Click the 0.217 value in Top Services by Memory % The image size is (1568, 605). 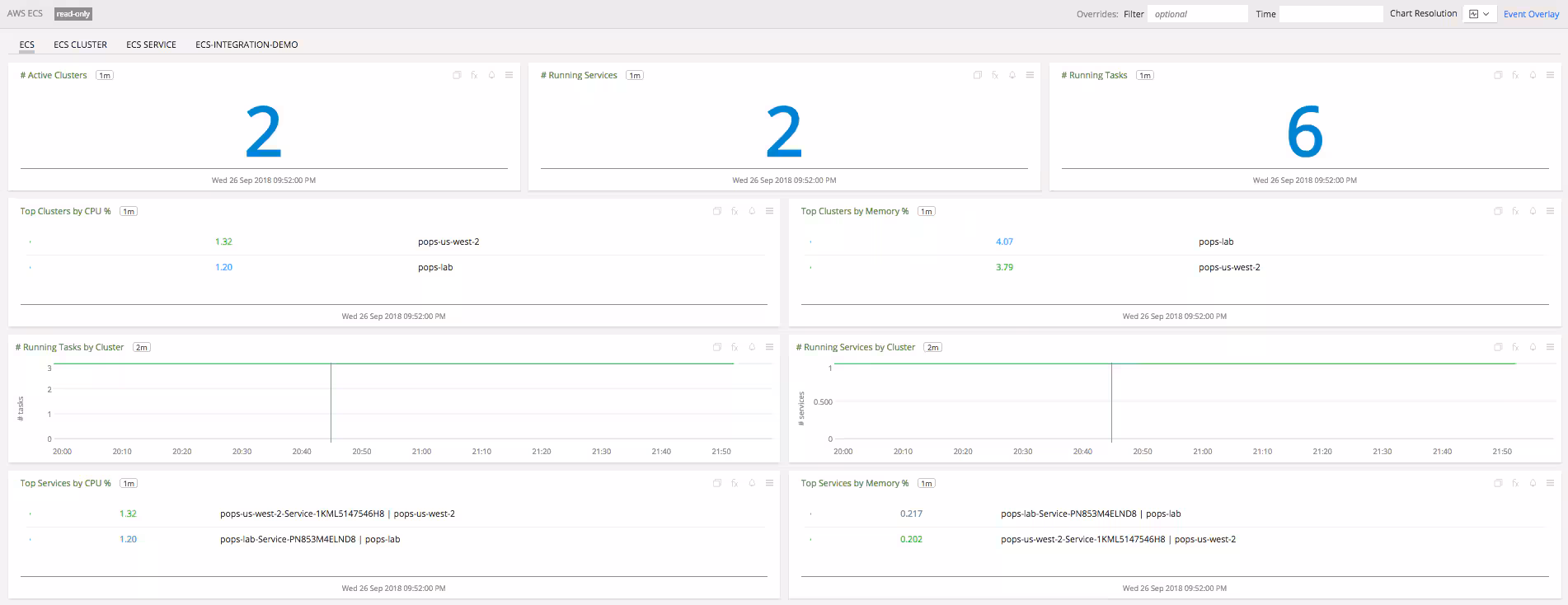pos(911,514)
